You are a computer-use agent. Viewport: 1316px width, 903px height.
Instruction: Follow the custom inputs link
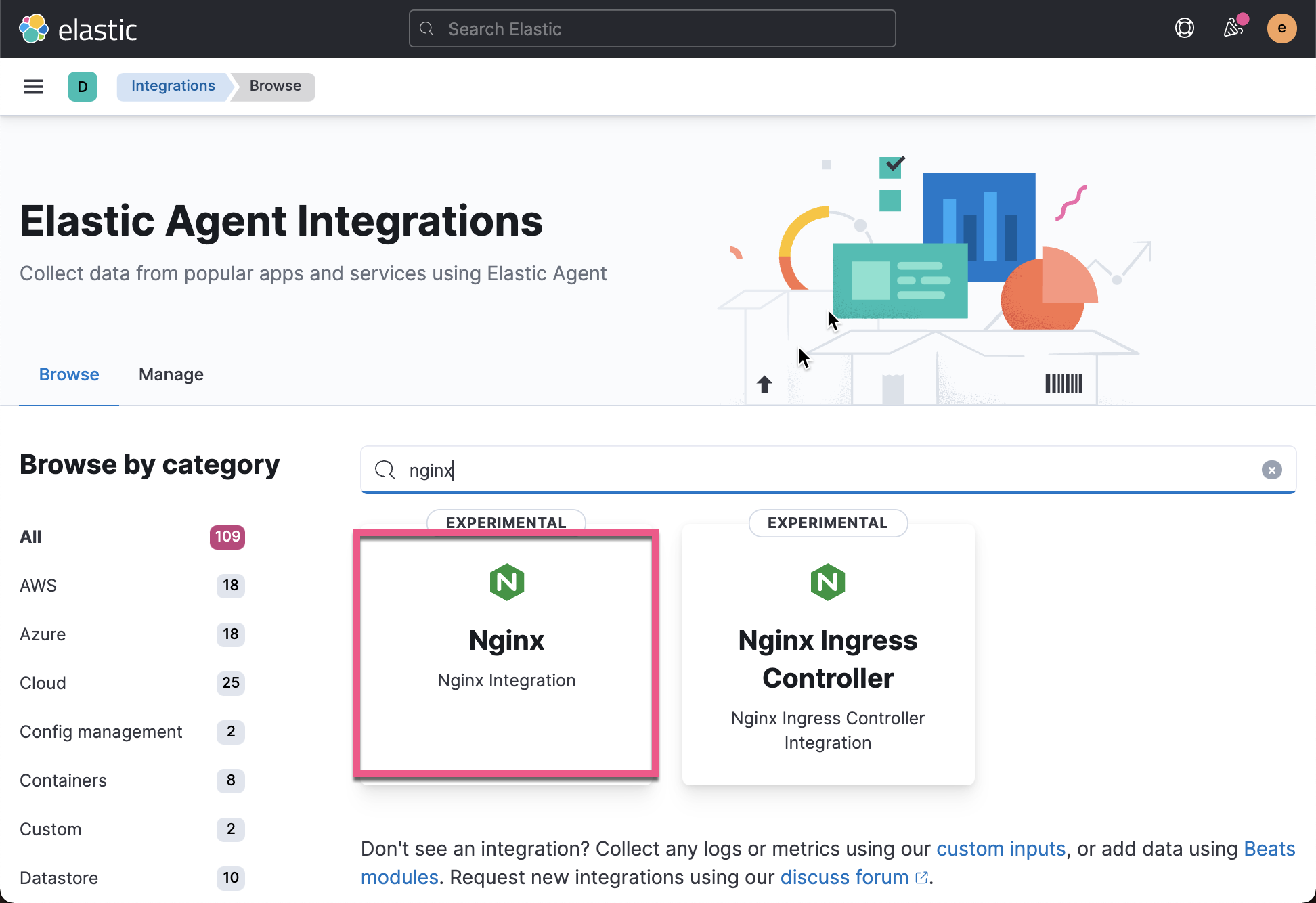(x=1001, y=849)
